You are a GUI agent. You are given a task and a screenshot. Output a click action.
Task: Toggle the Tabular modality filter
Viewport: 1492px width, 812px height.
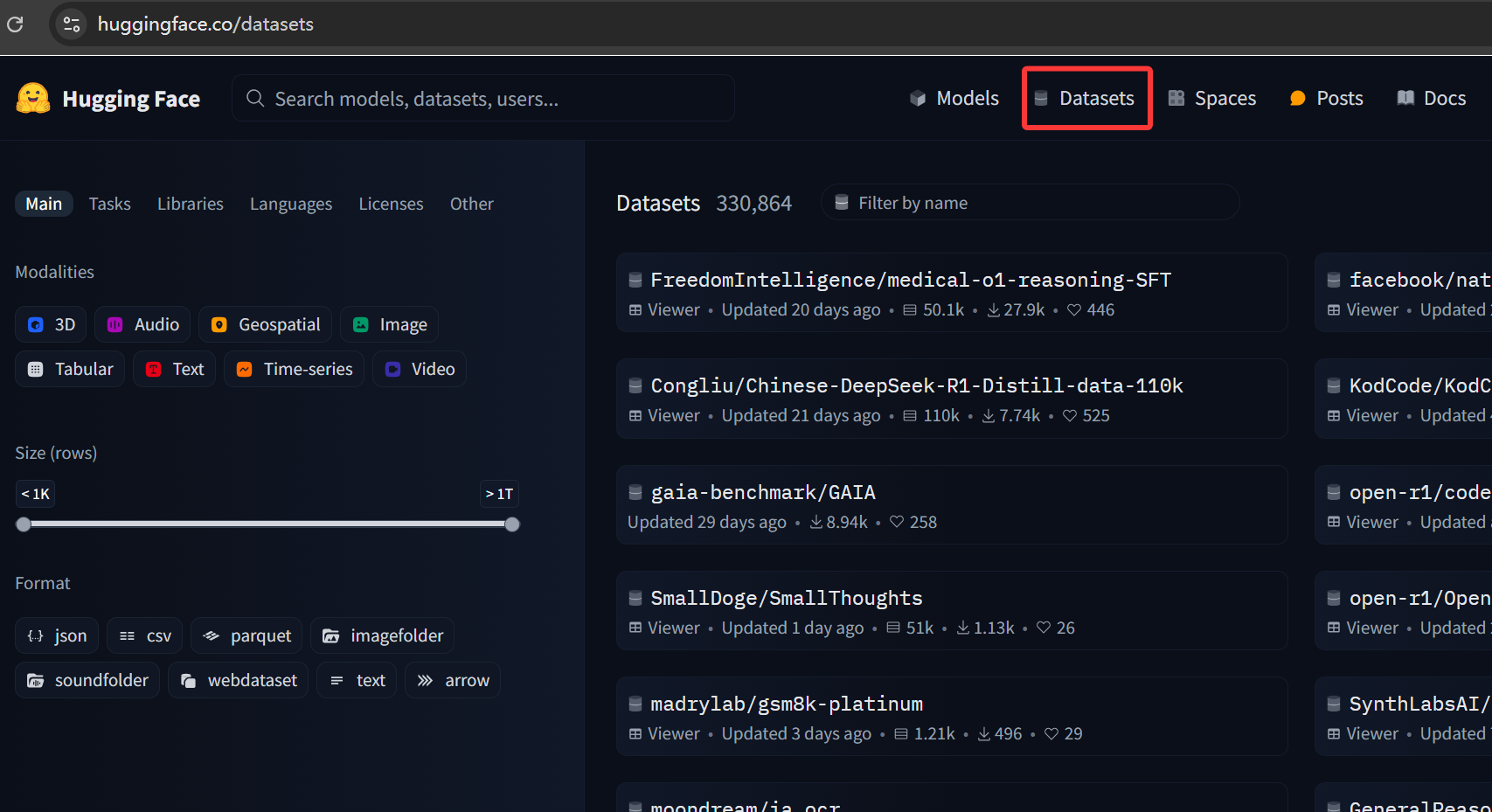click(70, 369)
